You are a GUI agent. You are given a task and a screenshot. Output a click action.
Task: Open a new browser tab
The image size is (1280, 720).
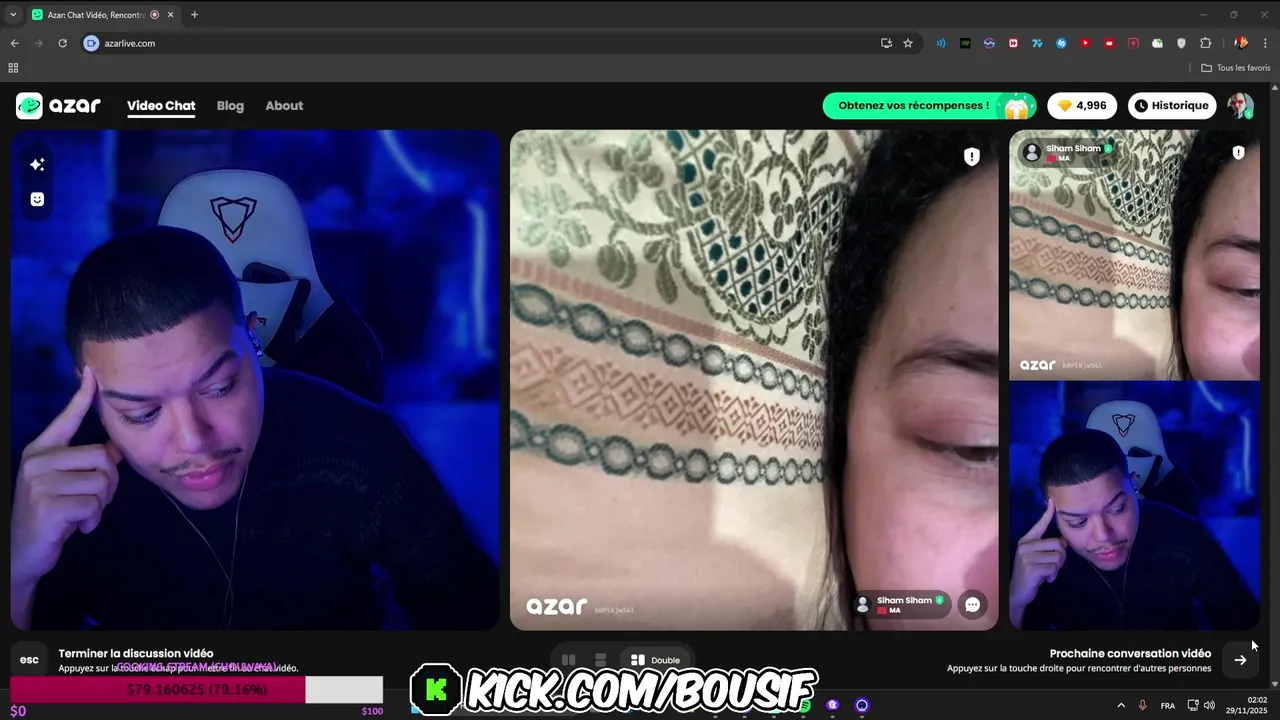194,15
